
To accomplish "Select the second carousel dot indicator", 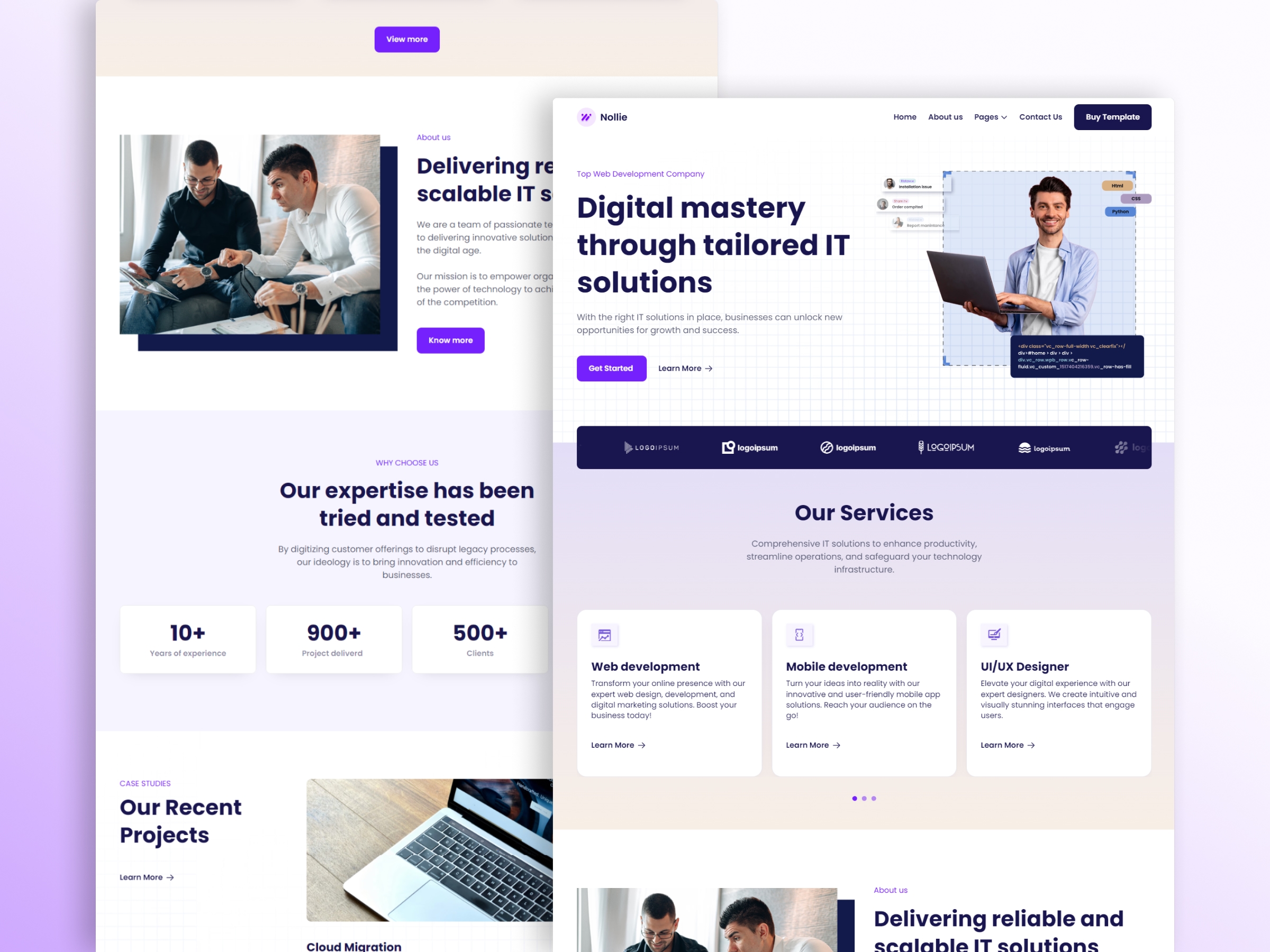I will tap(864, 797).
